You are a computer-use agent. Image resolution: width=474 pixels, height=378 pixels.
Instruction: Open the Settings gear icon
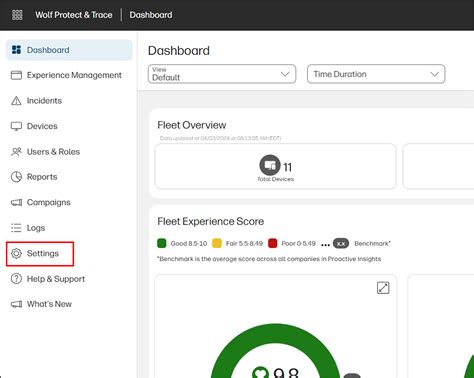[16, 253]
